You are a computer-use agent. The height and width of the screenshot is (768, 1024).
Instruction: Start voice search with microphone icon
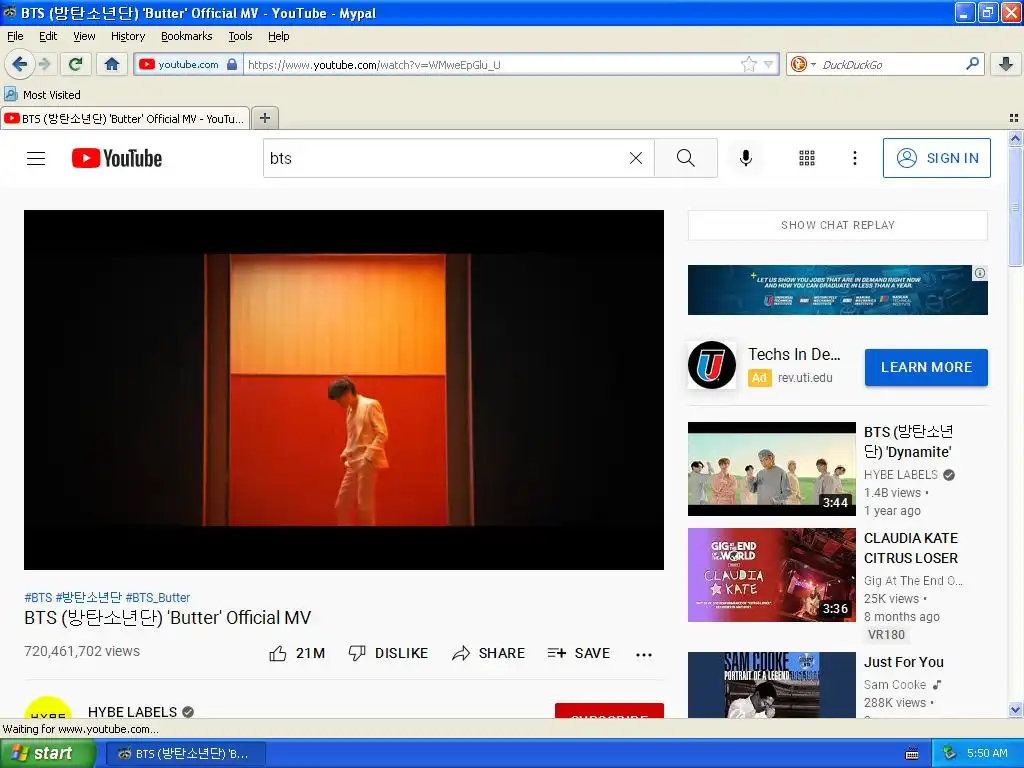click(746, 158)
